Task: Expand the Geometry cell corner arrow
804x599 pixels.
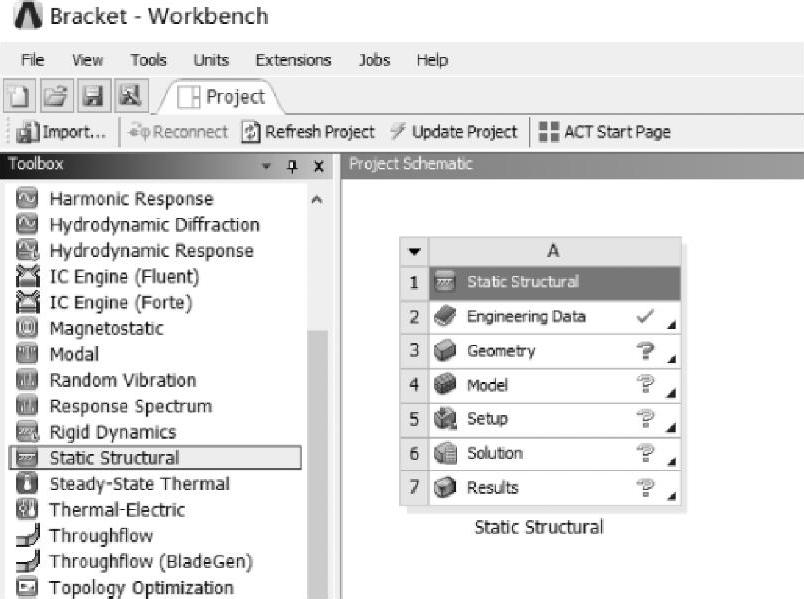Action: 672,359
